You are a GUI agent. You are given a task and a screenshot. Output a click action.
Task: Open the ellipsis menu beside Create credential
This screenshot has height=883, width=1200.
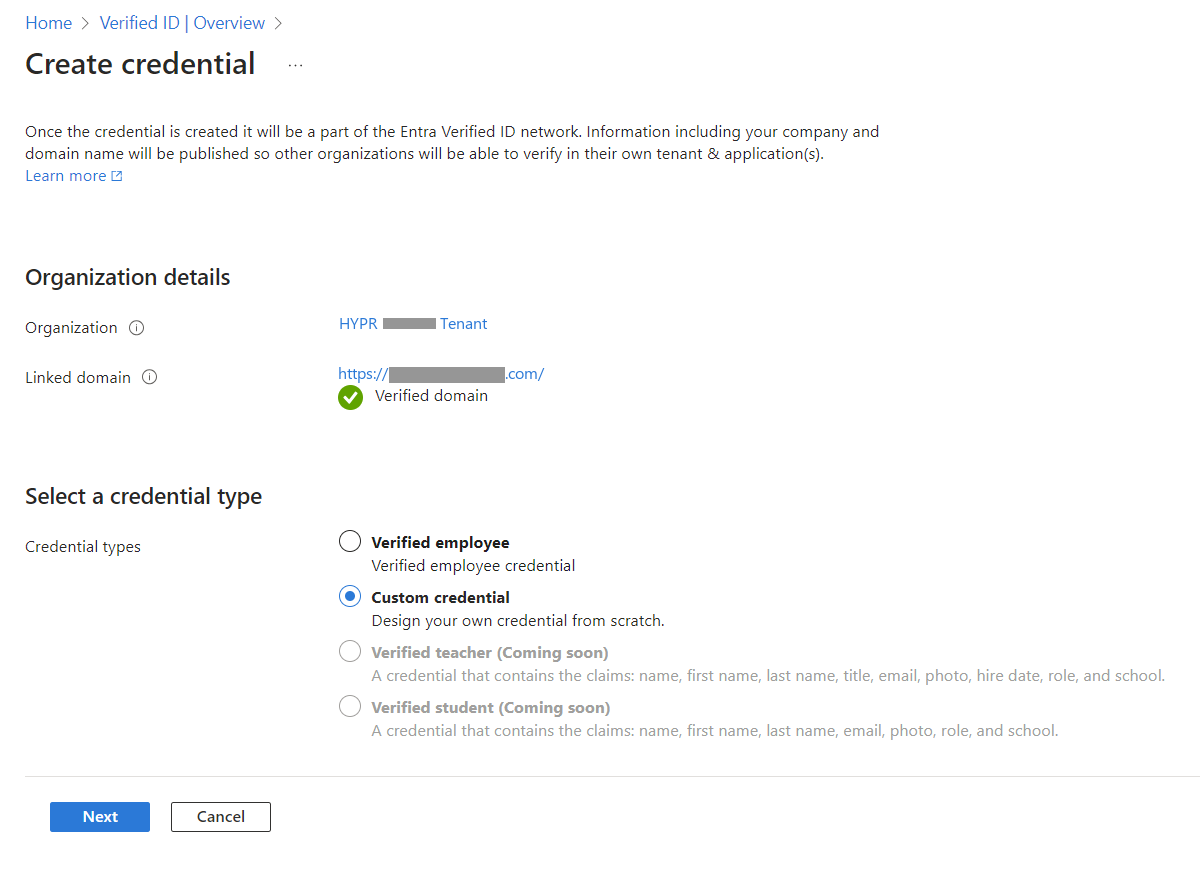coord(295,65)
